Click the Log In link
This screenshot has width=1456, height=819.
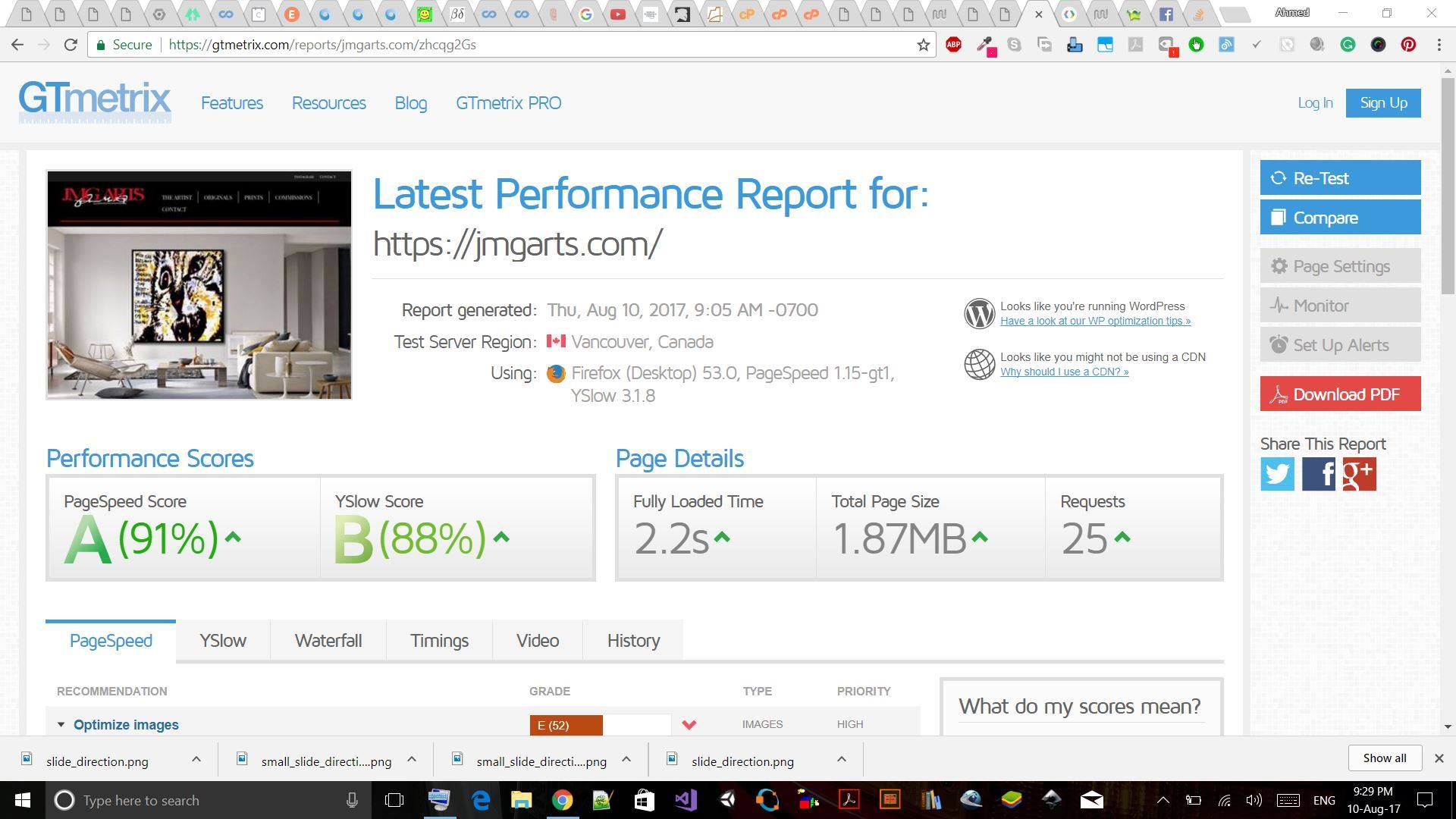tap(1315, 103)
